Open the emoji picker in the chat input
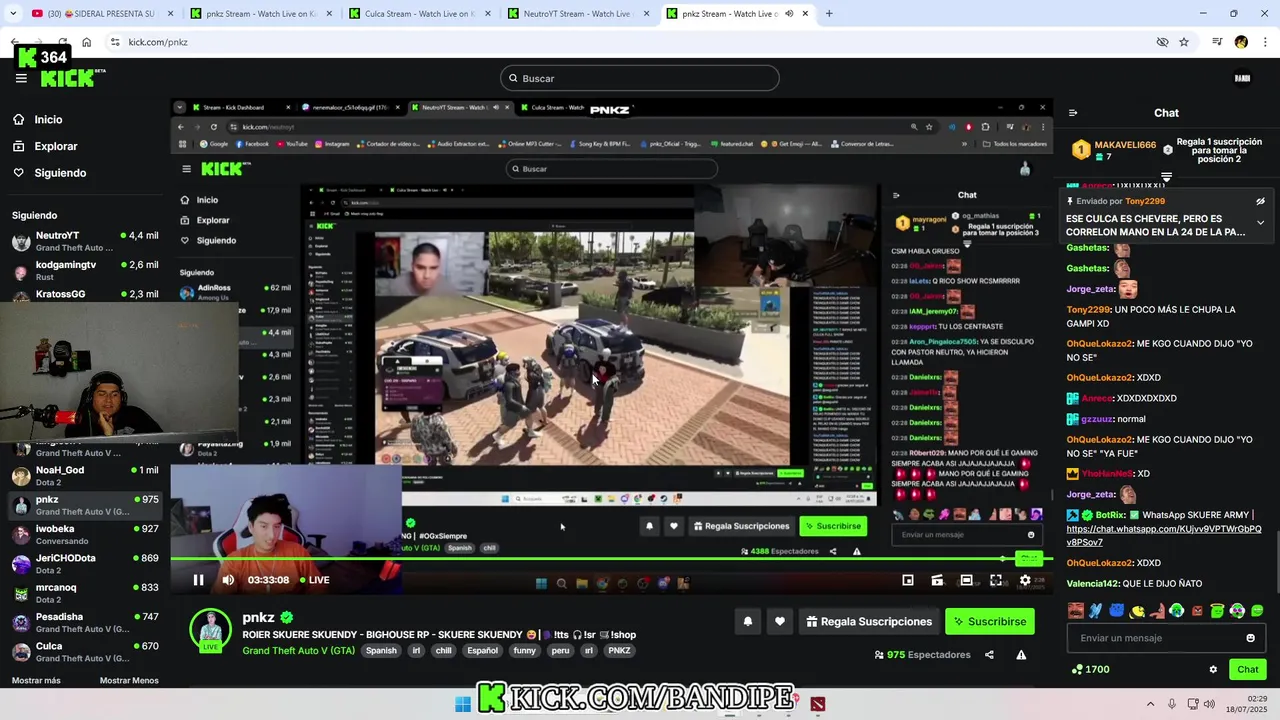This screenshot has height=720, width=1280. (1250, 638)
